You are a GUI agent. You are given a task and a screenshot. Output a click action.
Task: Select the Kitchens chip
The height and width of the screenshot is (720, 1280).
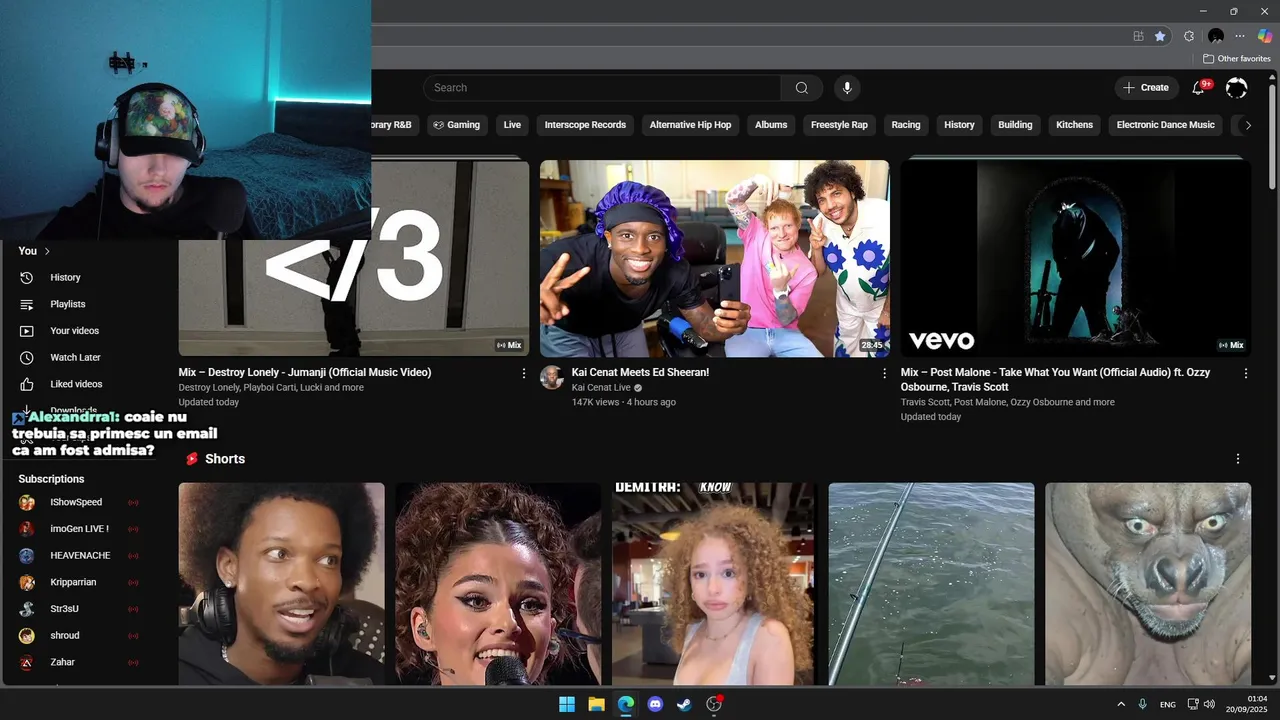1075,125
